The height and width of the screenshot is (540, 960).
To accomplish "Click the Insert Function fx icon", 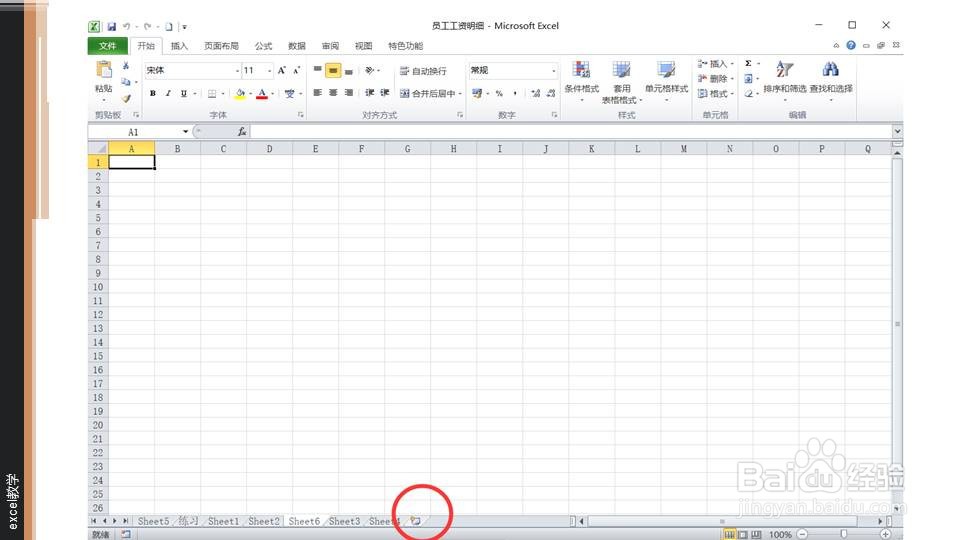I will (x=242, y=132).
